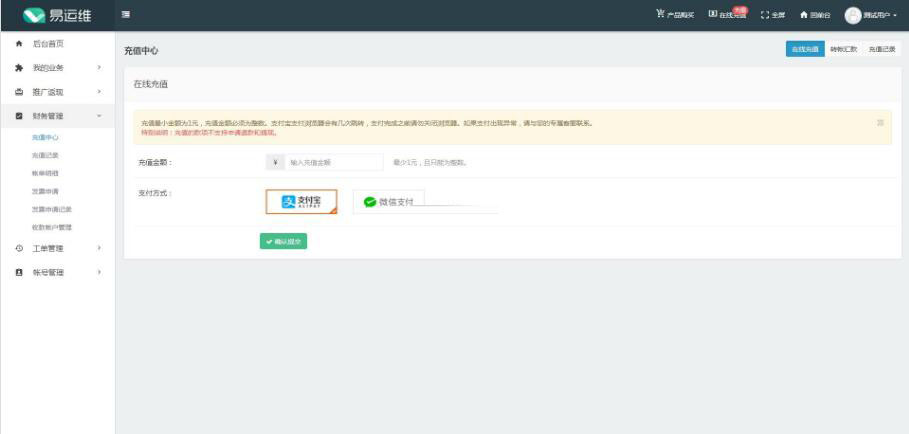Expand the 我的业务 chevron
The height and width of the screenshot is (434, 909).
(x=99, y=68)
